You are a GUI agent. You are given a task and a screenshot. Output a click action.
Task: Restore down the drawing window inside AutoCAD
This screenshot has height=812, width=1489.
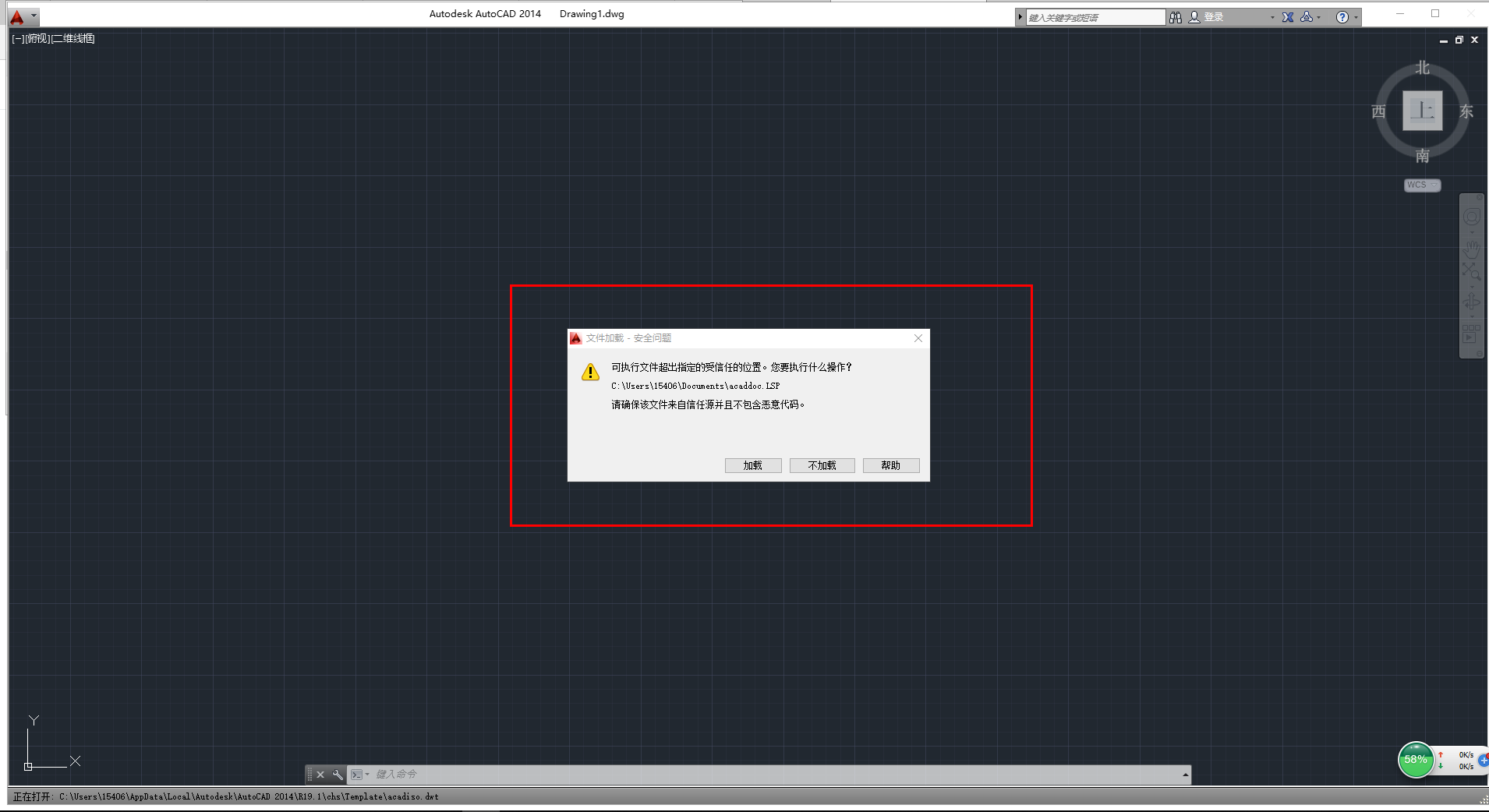(1459, 40)
